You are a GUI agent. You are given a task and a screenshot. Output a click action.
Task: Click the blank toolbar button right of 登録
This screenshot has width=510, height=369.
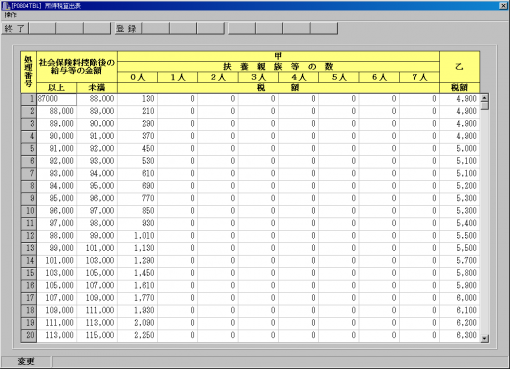pos(156,29)
